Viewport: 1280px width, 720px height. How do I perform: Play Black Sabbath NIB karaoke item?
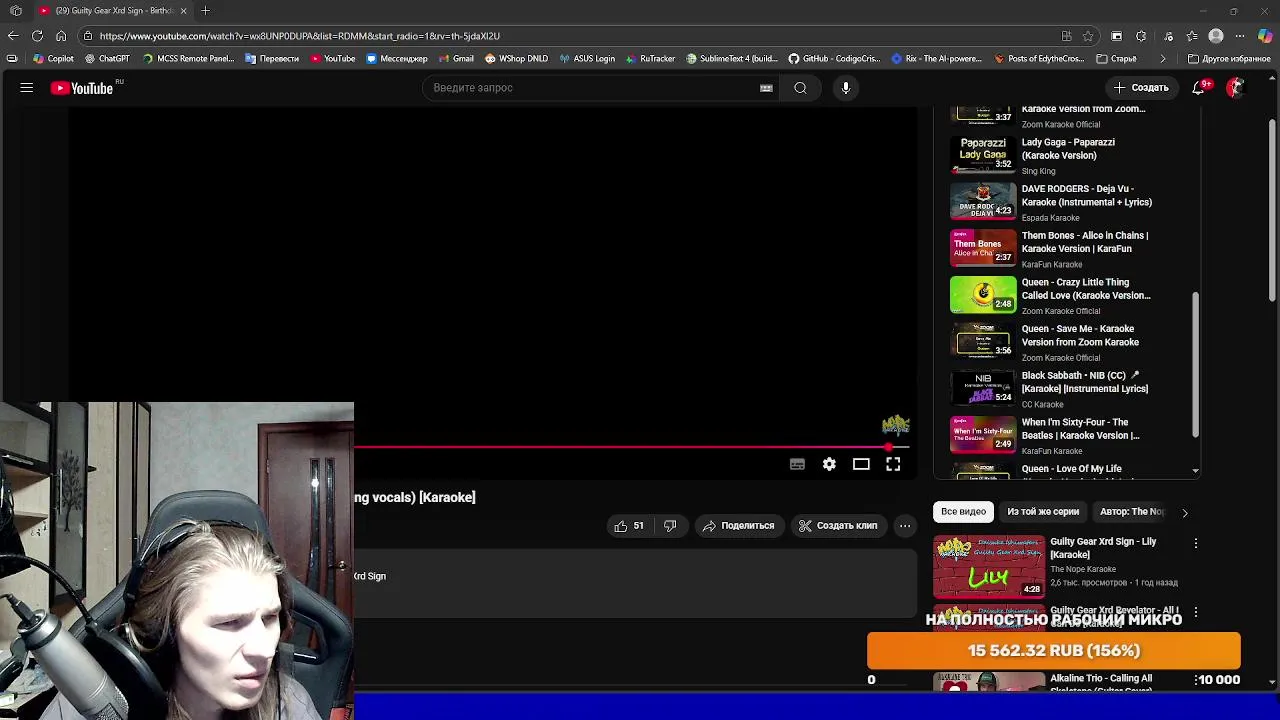coord(983,388)
